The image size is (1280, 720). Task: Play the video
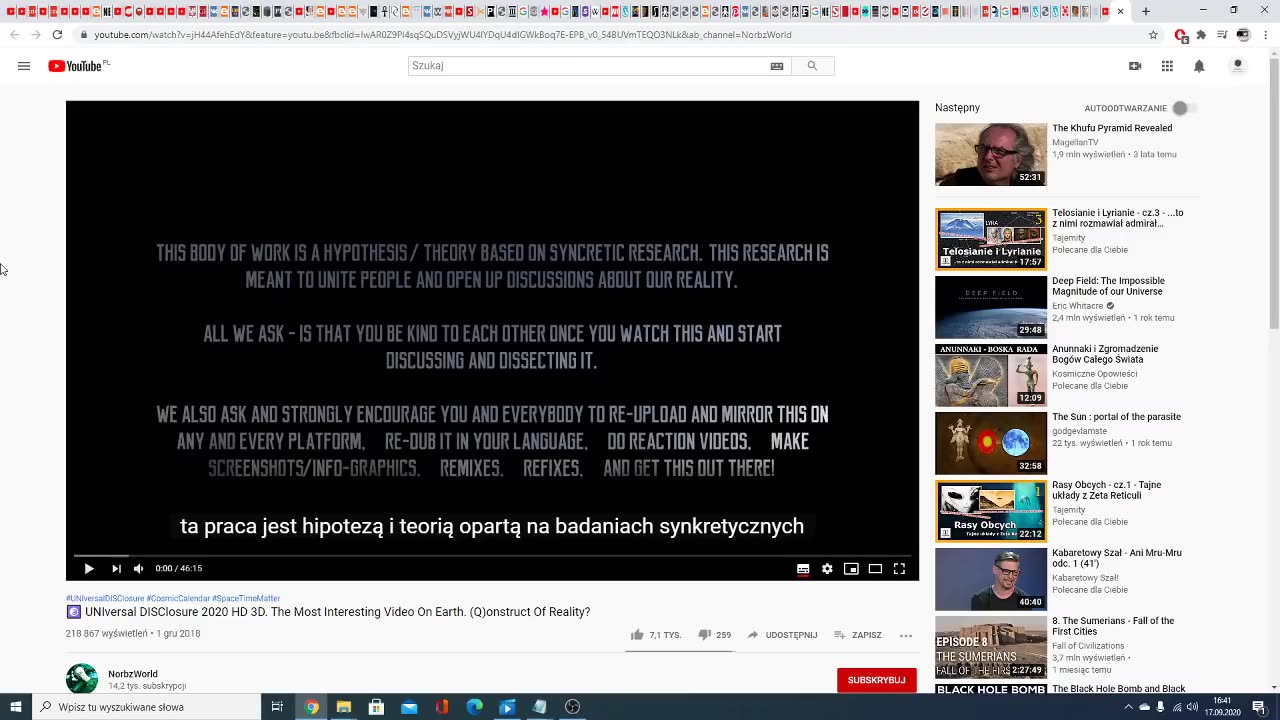pos(89,568)
